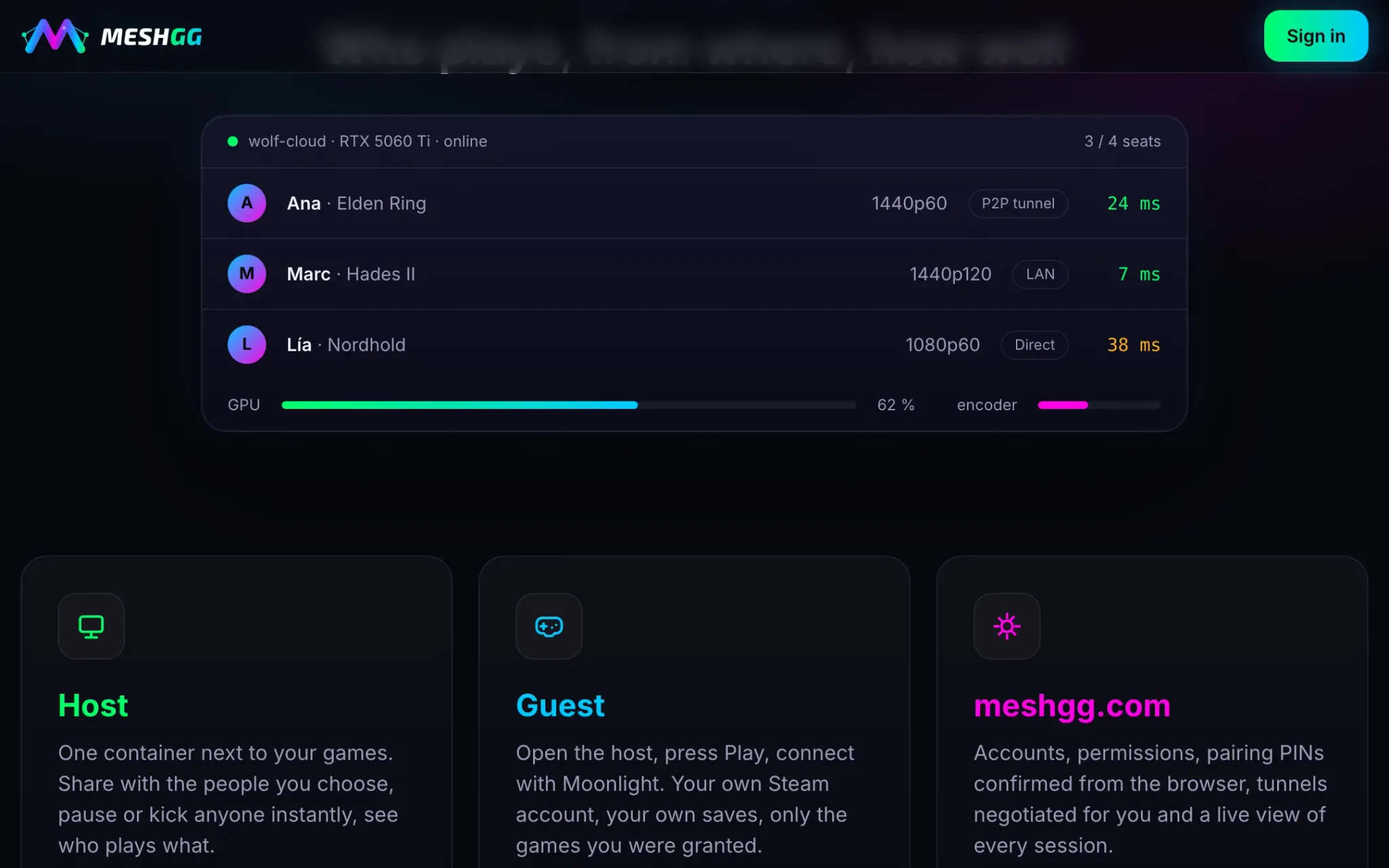
Task: Click the 1440p120 resolution value
Action: pyautogui.click(x=950, y=274)
